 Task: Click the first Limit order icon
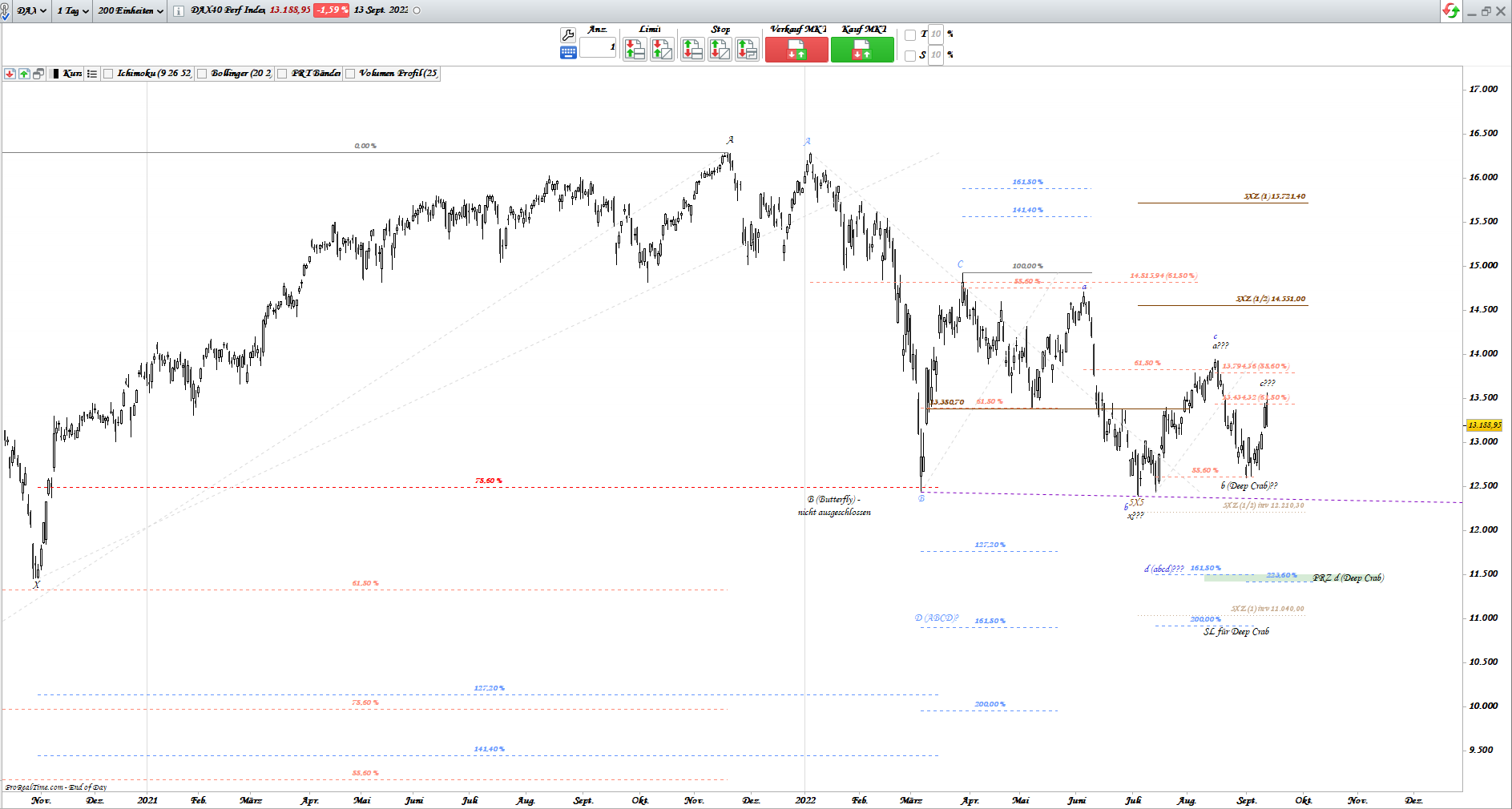coord(635,50)
